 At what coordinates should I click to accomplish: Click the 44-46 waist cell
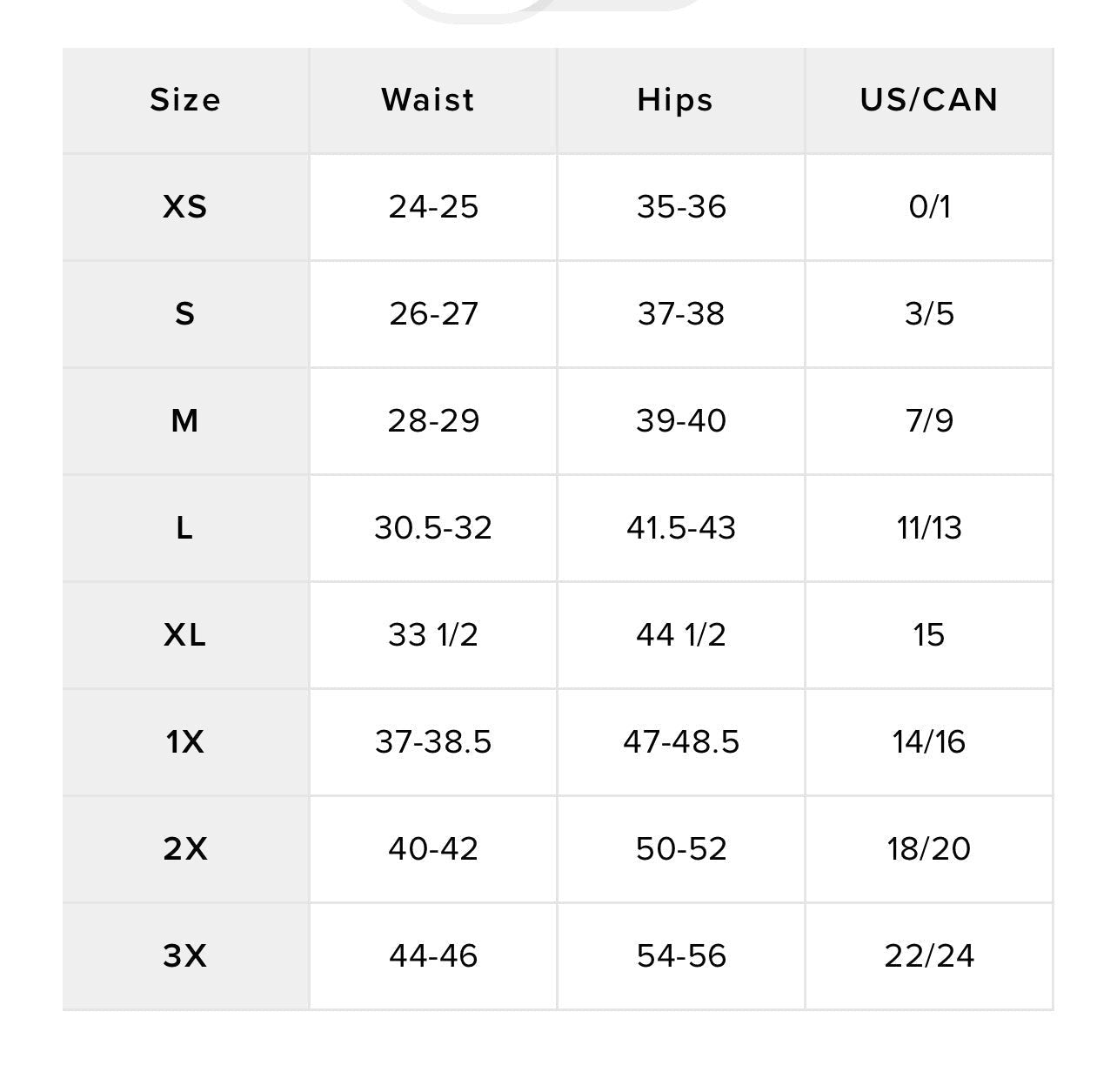[433, 956]
